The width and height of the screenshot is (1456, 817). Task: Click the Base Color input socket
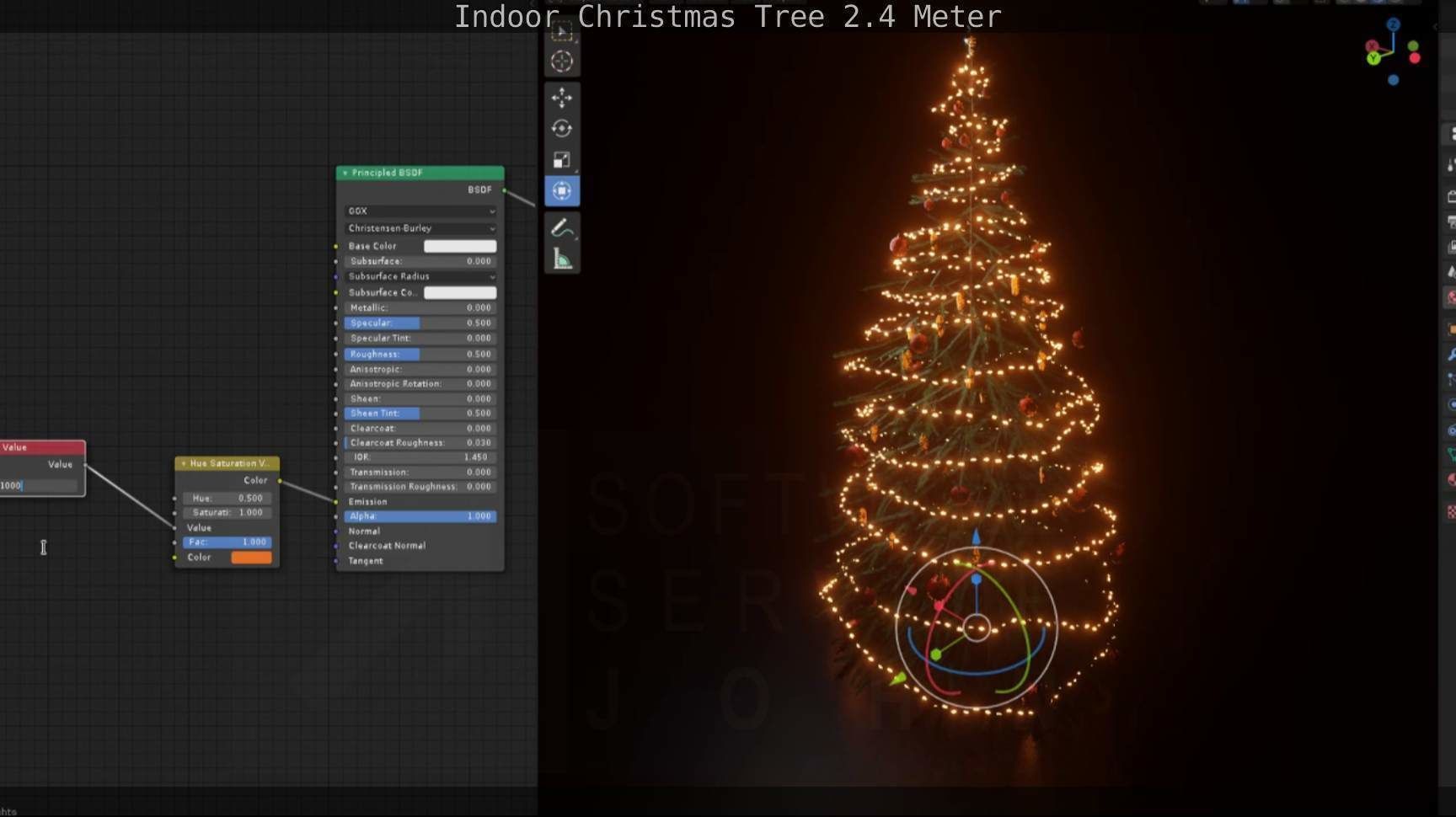(336, 247)
